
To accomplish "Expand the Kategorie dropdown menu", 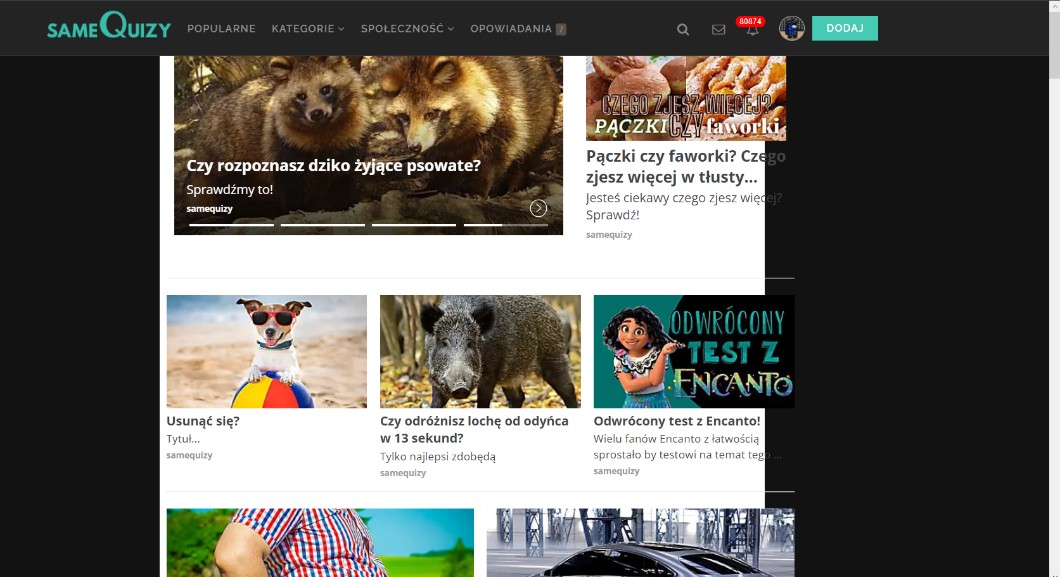I will point(307,28).
